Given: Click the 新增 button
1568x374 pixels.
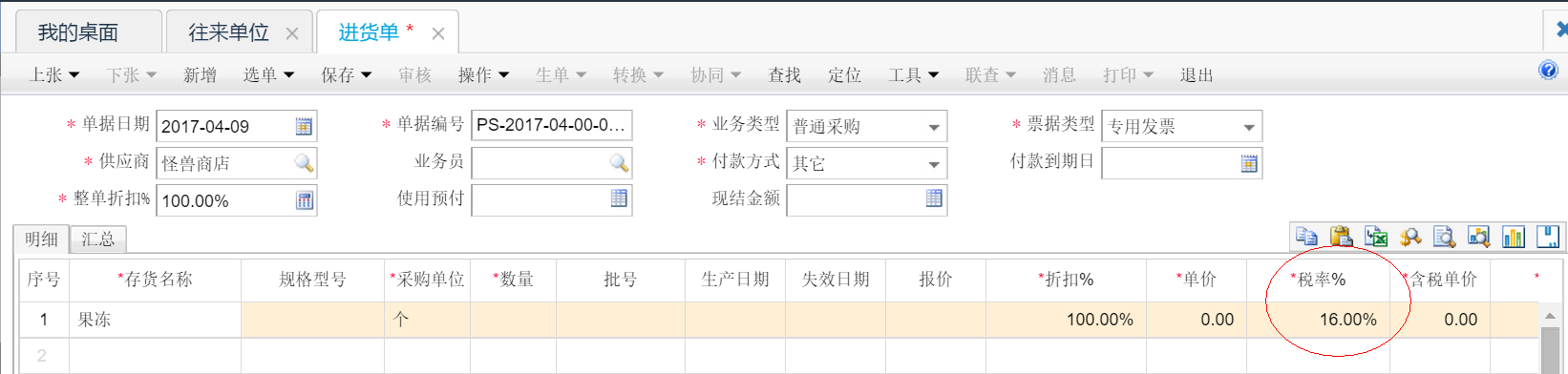Looking at the screenshot, I should coord(200,74).
